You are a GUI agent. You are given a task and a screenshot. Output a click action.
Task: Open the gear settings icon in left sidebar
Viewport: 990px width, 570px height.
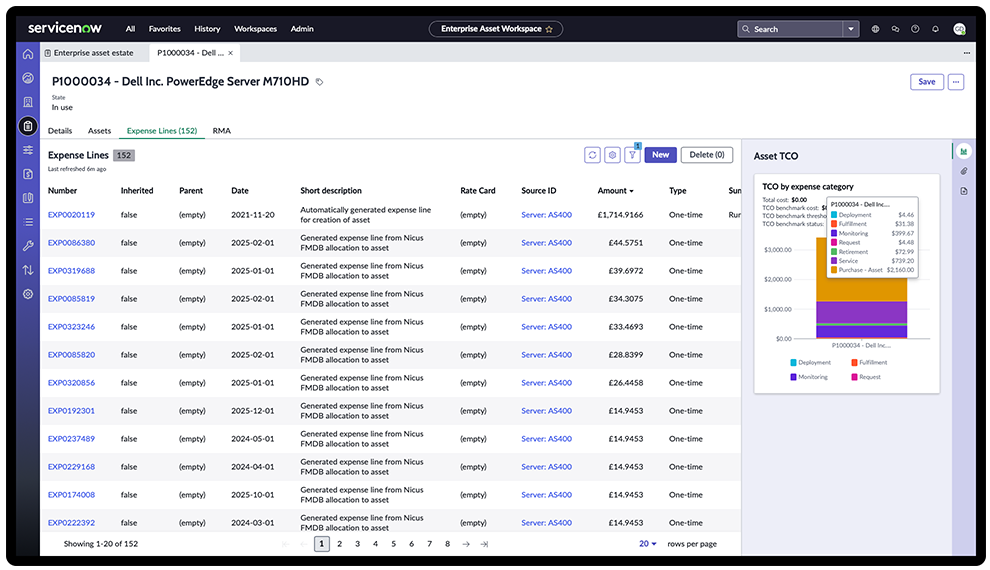28,294
